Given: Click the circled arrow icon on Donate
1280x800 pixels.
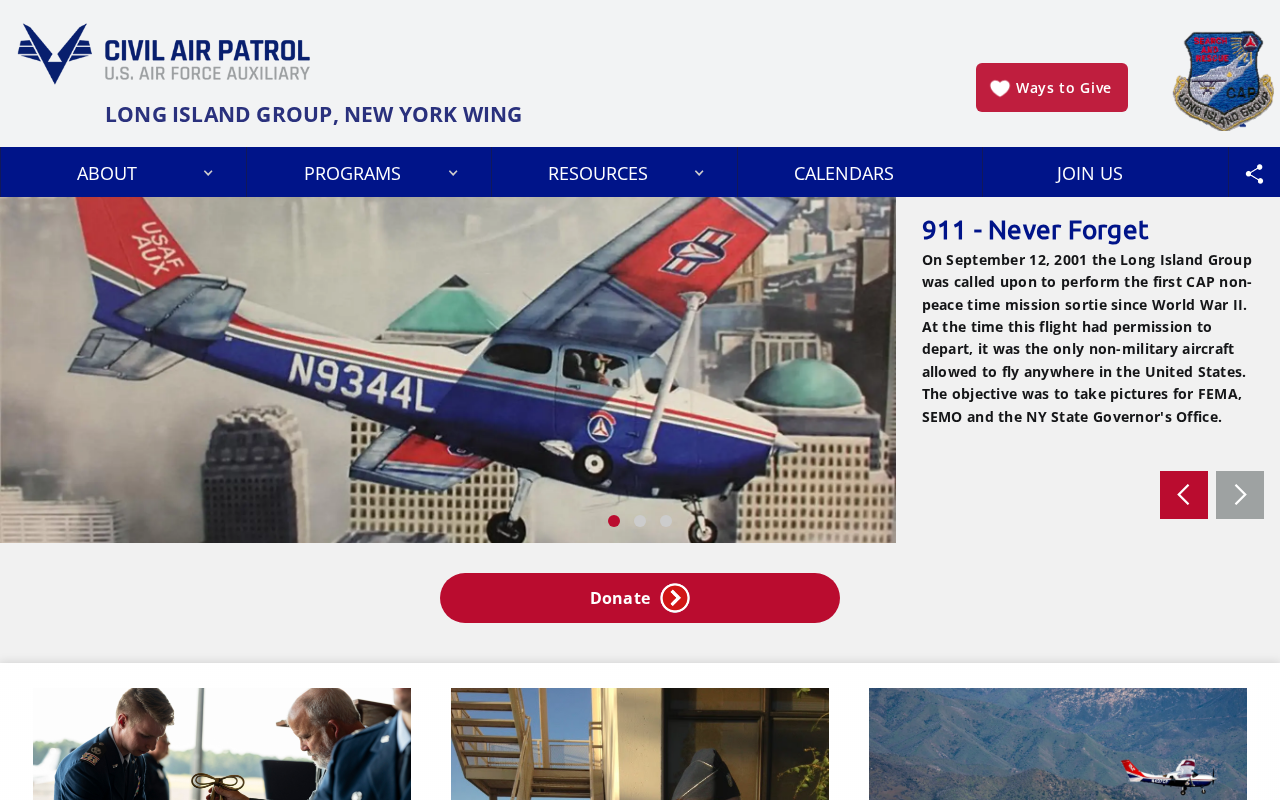Looking at the screenshot, I should [x=675, y=598].
